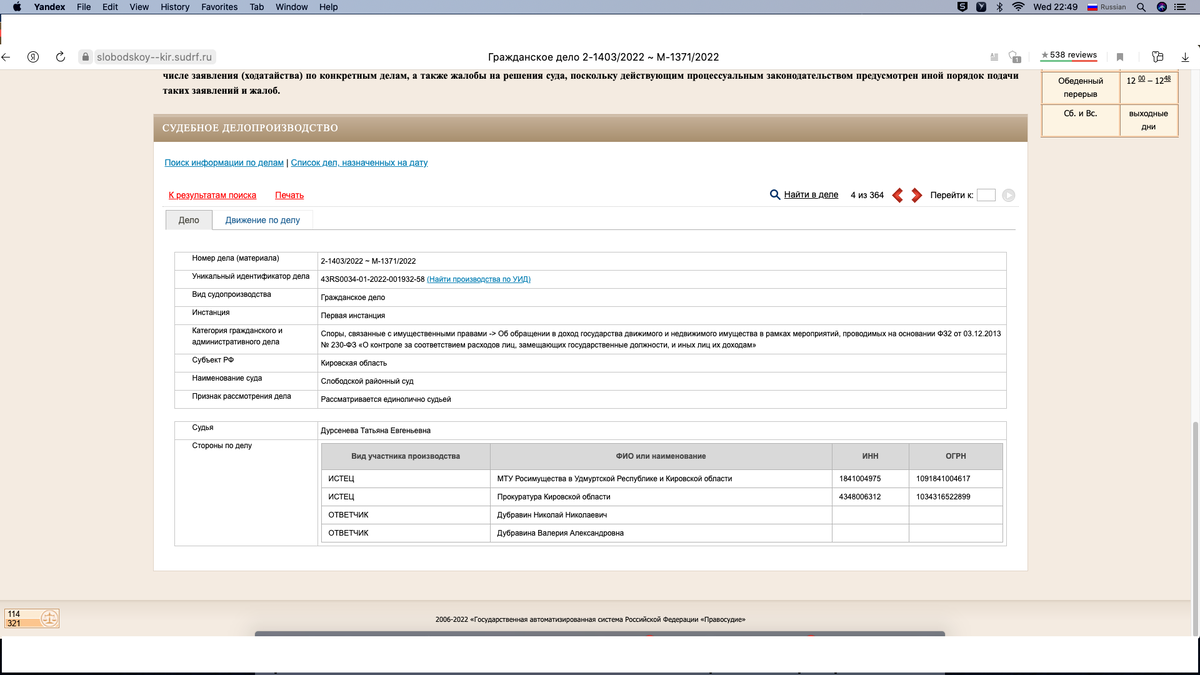Click the padlock site security icon
1200x675 pixels.
click(86, 57)
